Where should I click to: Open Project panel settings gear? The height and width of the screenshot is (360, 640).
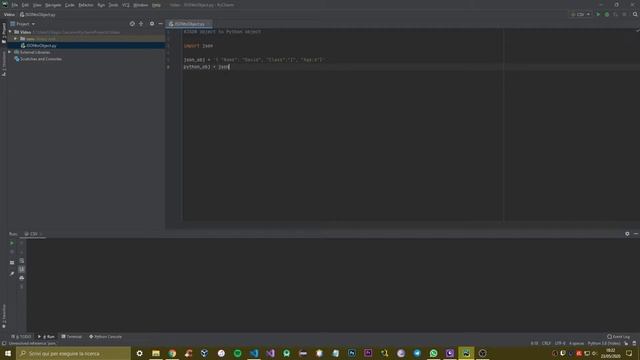(x=152, y=24)
